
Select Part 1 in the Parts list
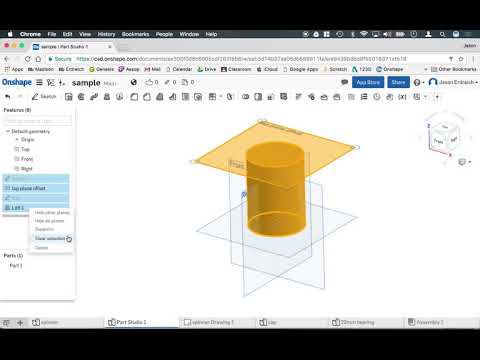tap(16, 266)
